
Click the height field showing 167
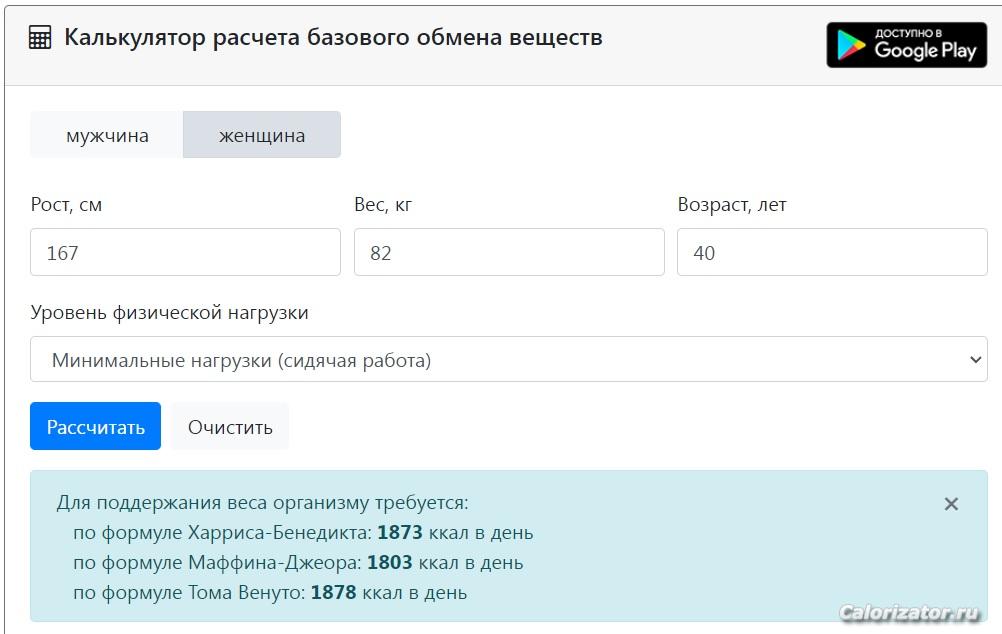point(185,253)
